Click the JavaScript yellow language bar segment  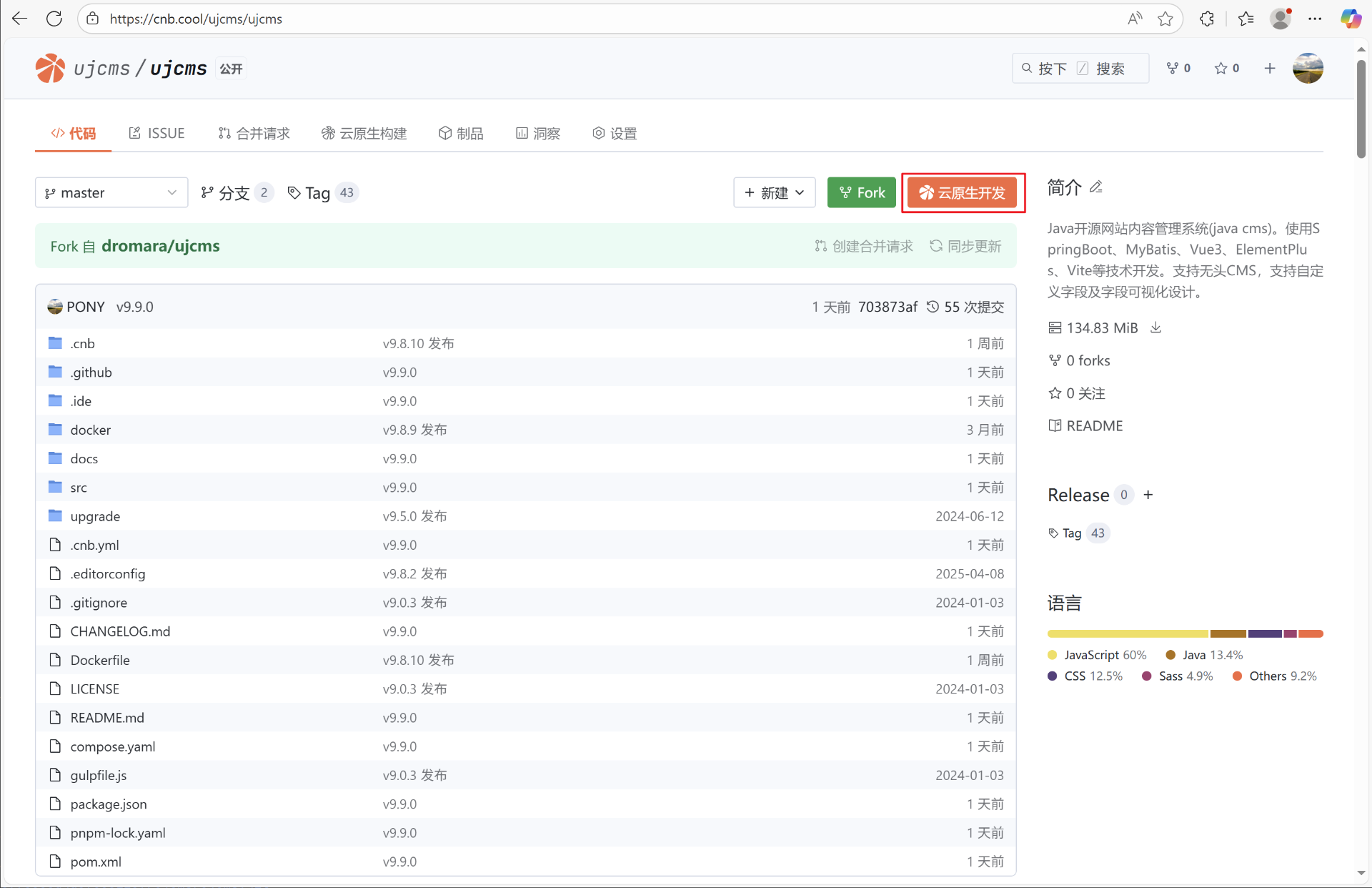pyautogui.click(x=1127, y=633)
